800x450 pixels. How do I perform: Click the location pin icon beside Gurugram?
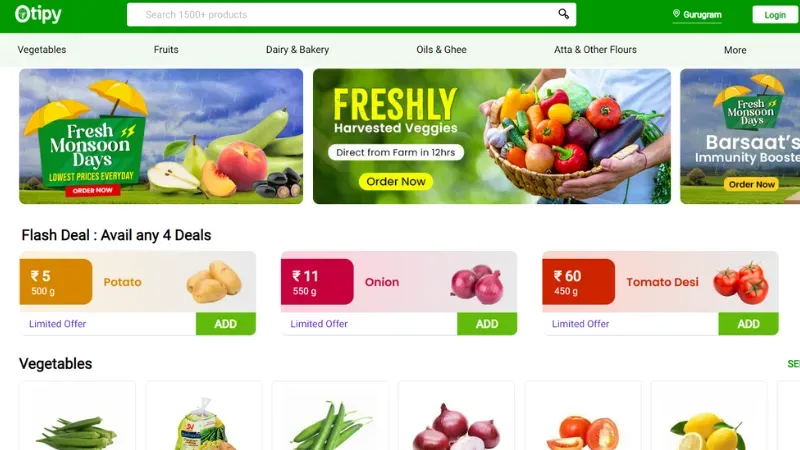[677, 14]
